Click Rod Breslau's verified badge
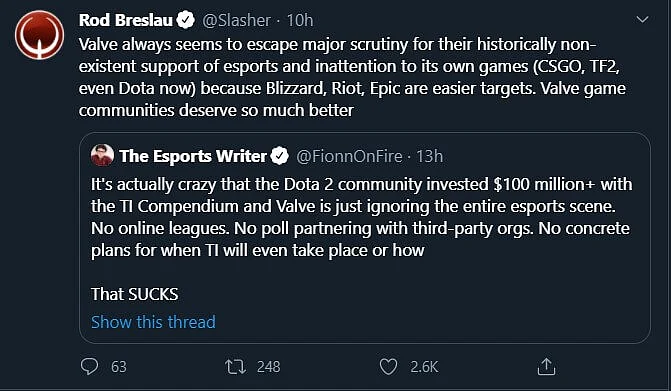The image size is (671, 391). click(x=185, y=20)
